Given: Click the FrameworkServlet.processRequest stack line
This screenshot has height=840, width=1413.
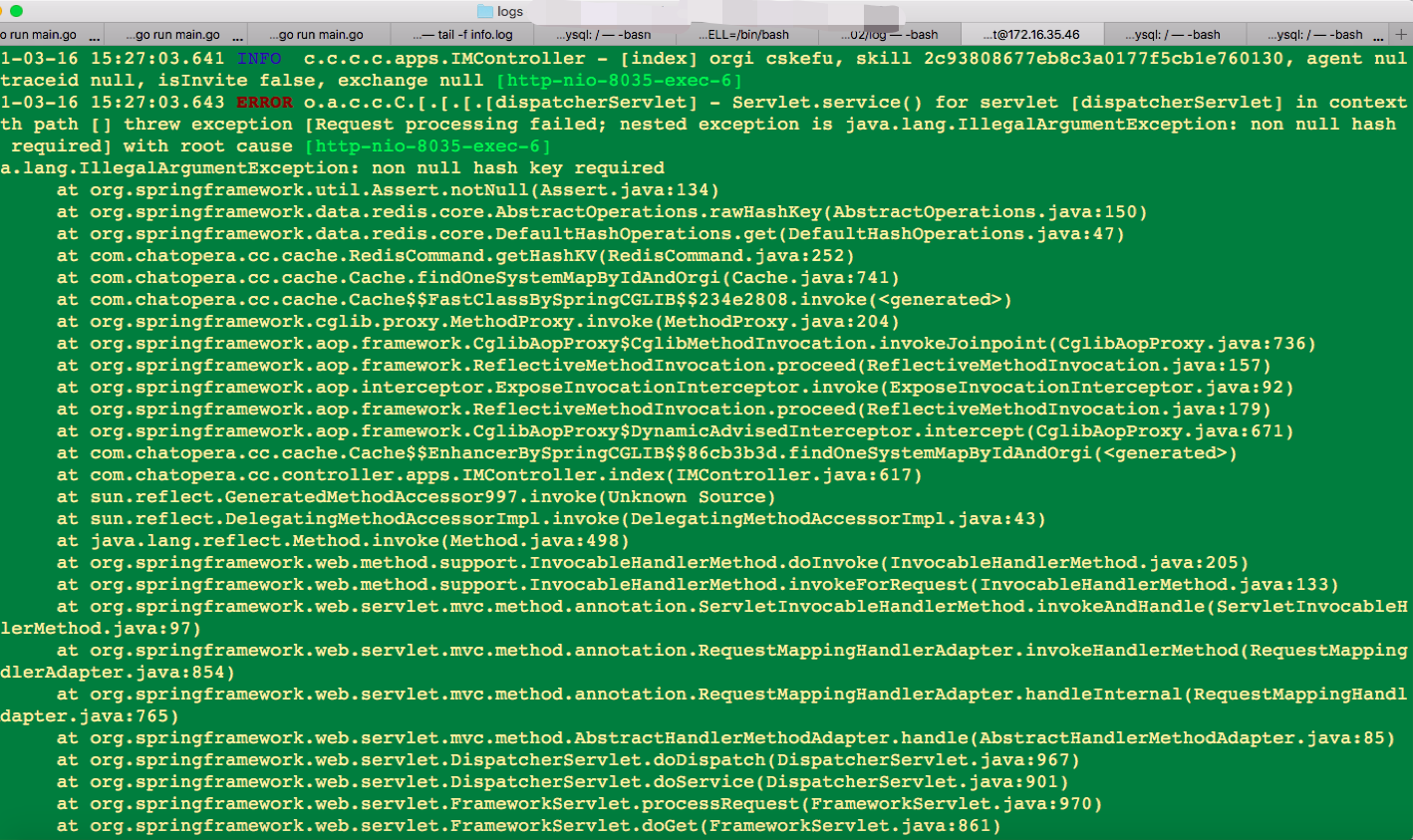Looking at the screenshot, I should pyautogui.click(x=579, y=804).
